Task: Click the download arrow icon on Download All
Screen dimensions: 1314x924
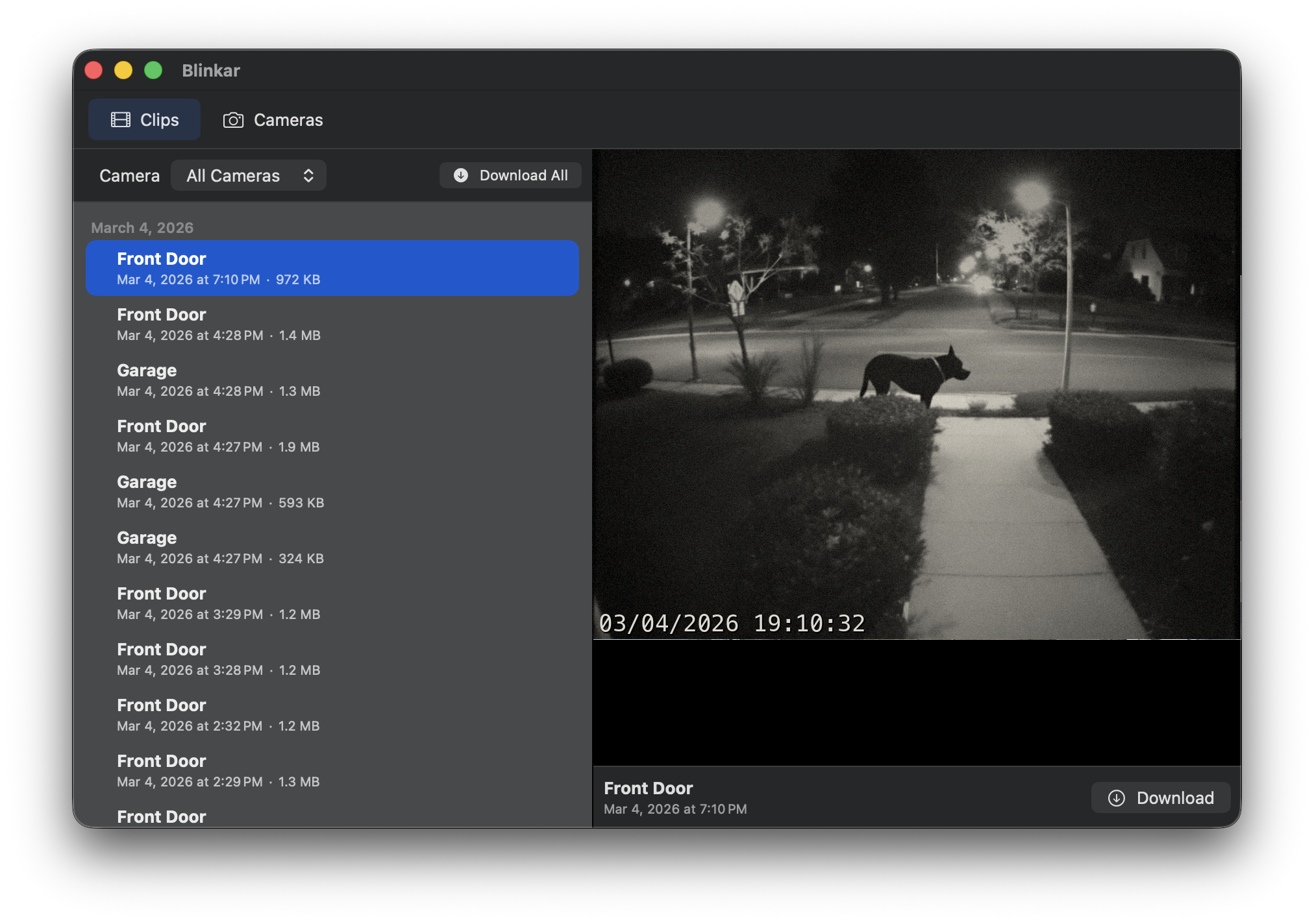Action: pyautogui.click(x=461, y=175)
